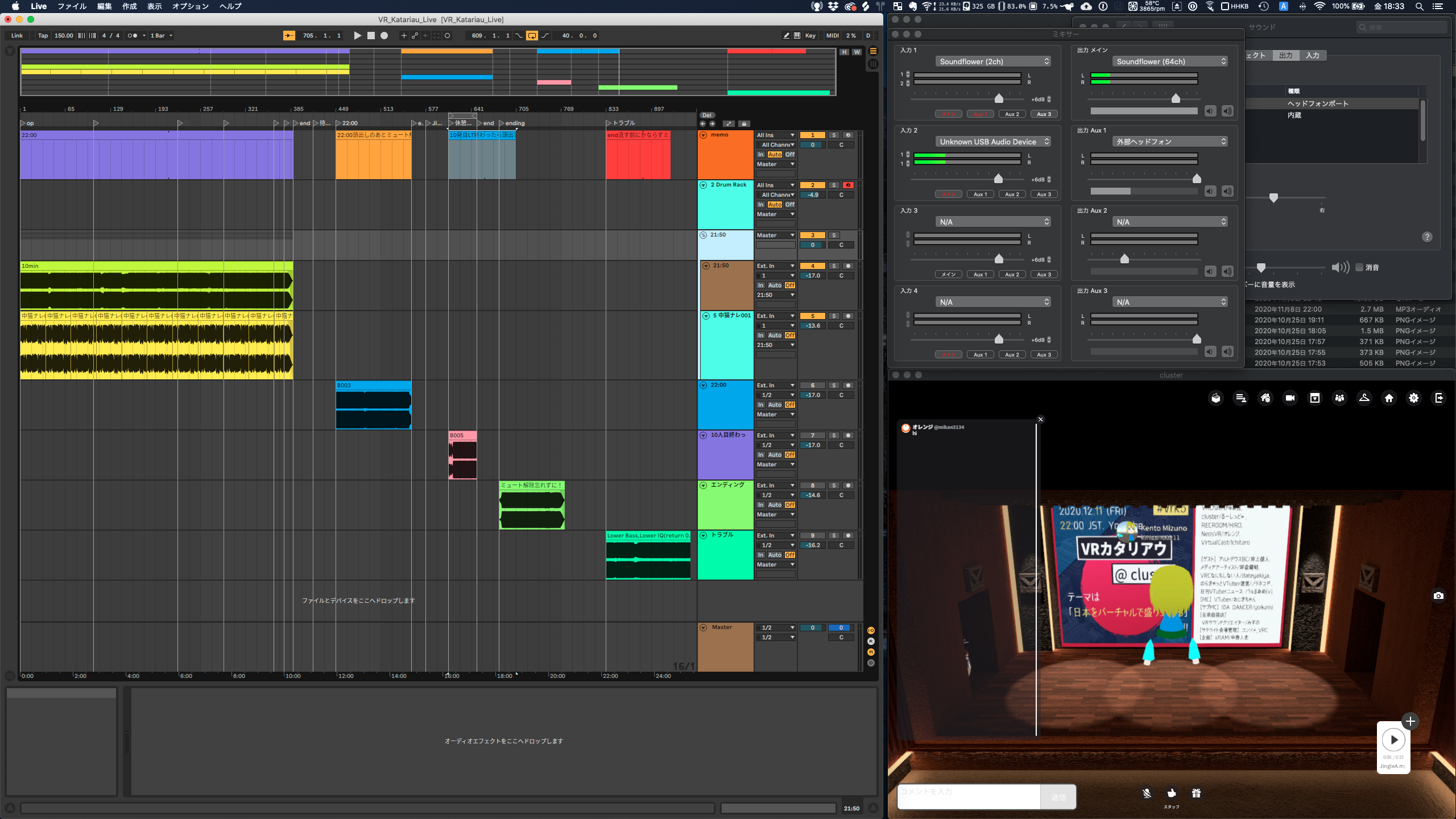Click the Tap tempo button
1456x819 pixels.
pos(43,35)
